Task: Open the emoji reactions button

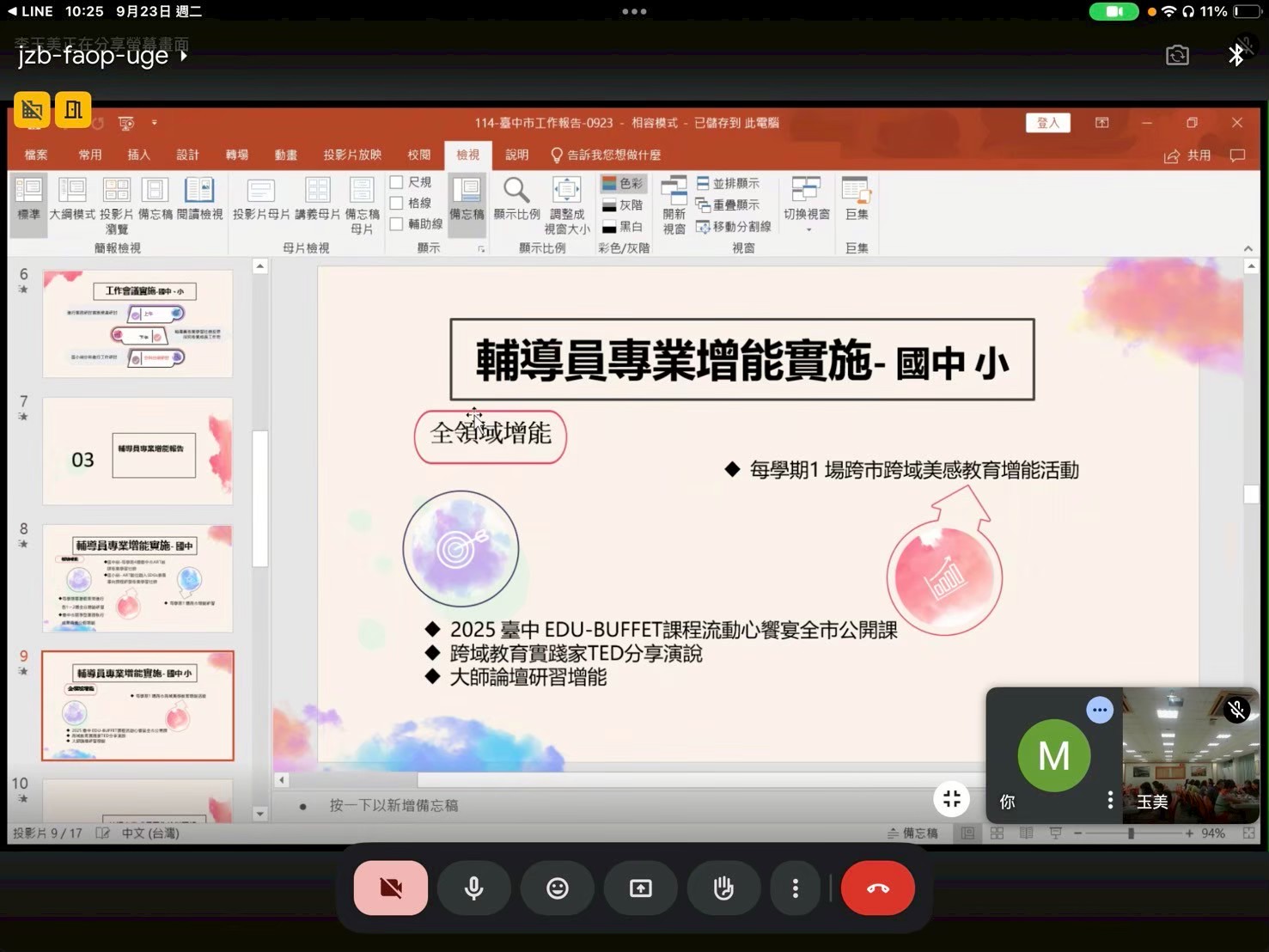Action: pyautogui.click(x=558, y=888)
